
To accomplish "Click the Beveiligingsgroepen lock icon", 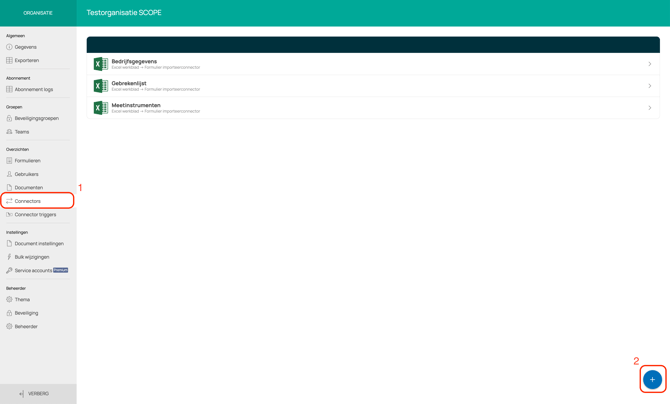I will pos(9,118).
